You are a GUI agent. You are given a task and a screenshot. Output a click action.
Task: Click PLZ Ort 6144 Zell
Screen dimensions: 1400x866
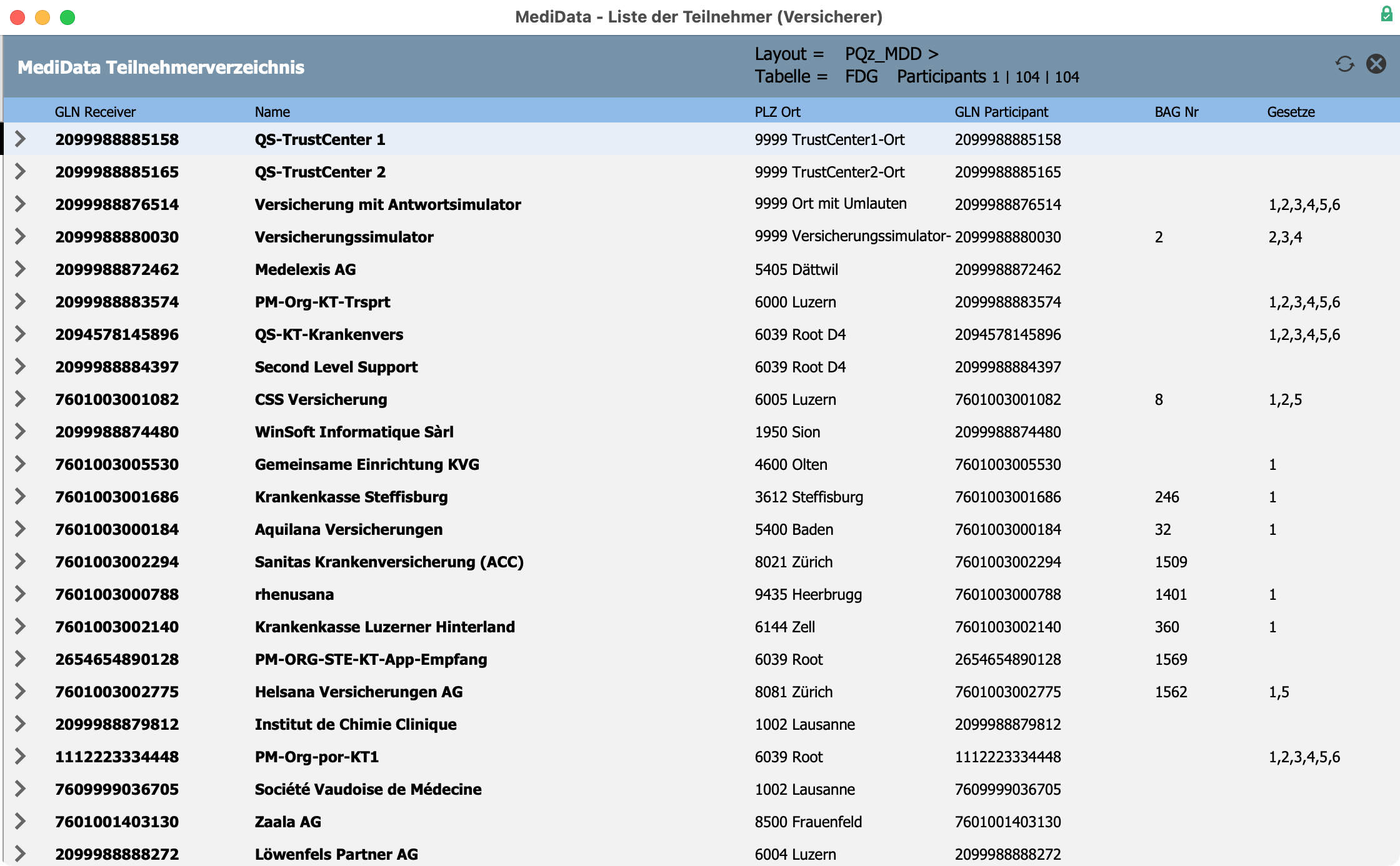point(784,627)
